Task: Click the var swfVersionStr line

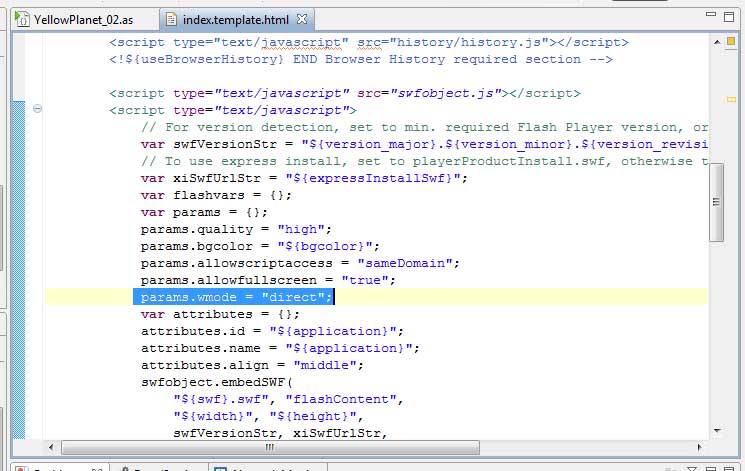Action: [424, 144]
